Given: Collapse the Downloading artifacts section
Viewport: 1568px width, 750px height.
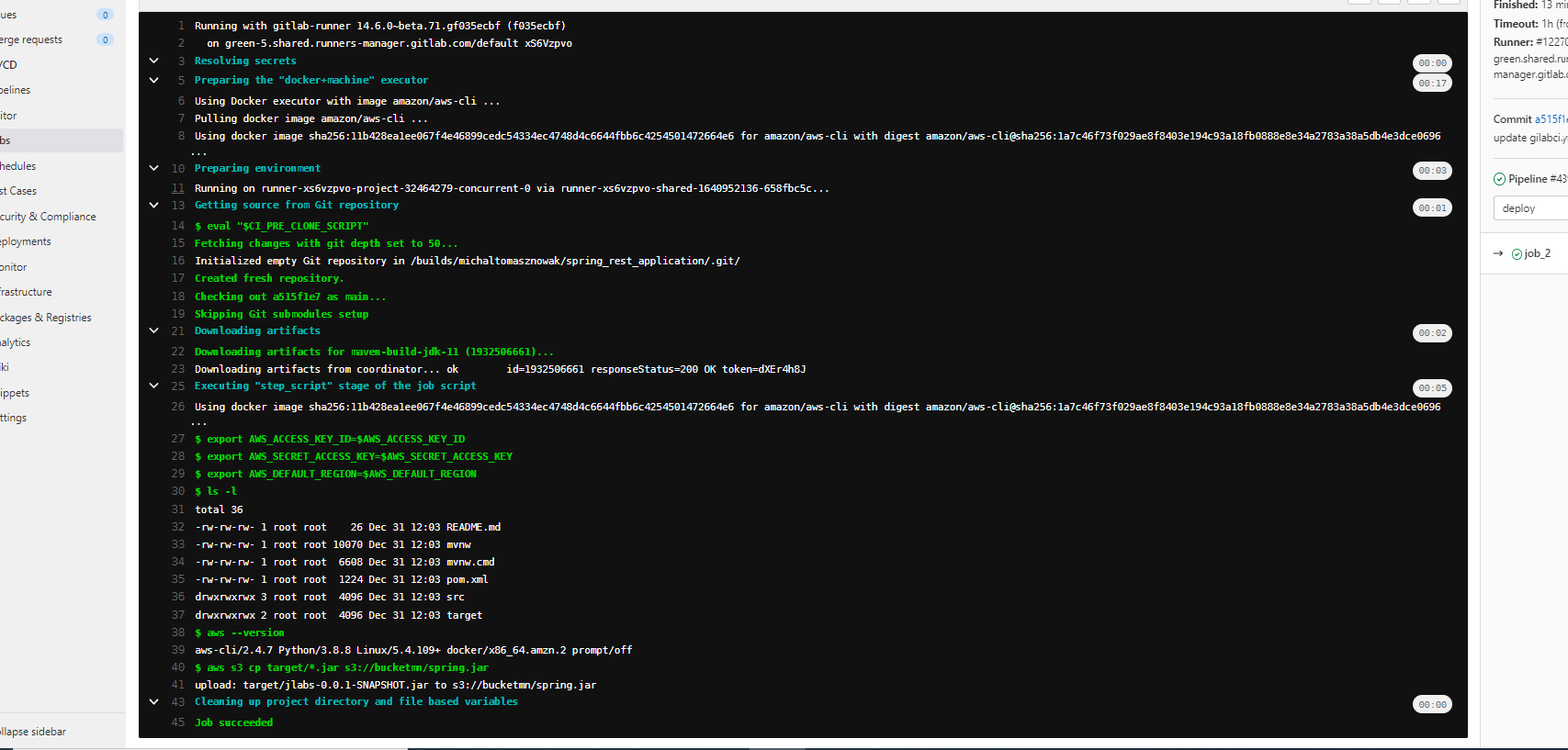Looking at the screenshot, I should click(x=154, y=330).
